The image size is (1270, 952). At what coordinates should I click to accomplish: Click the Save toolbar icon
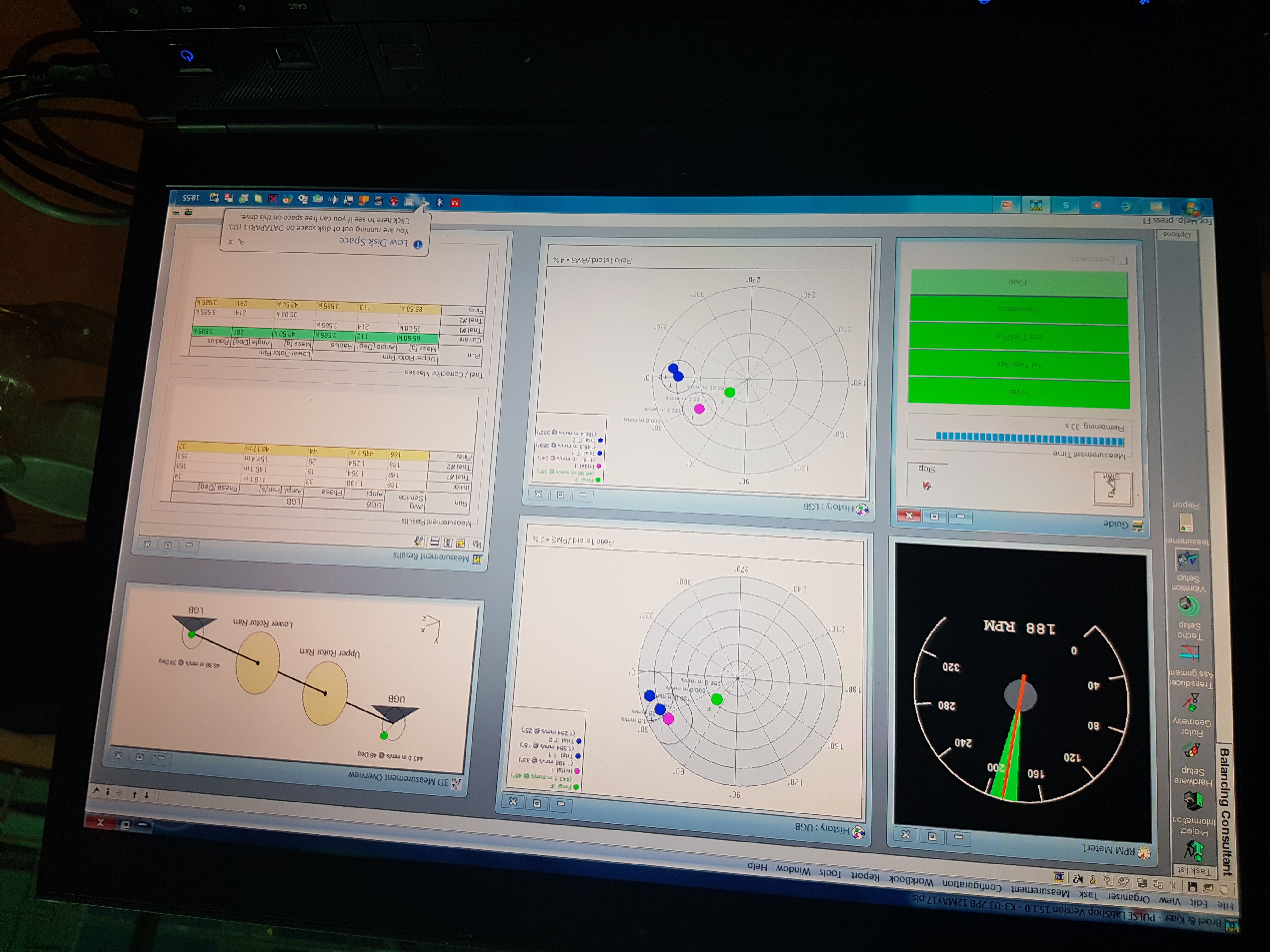tap(1193, 887)
